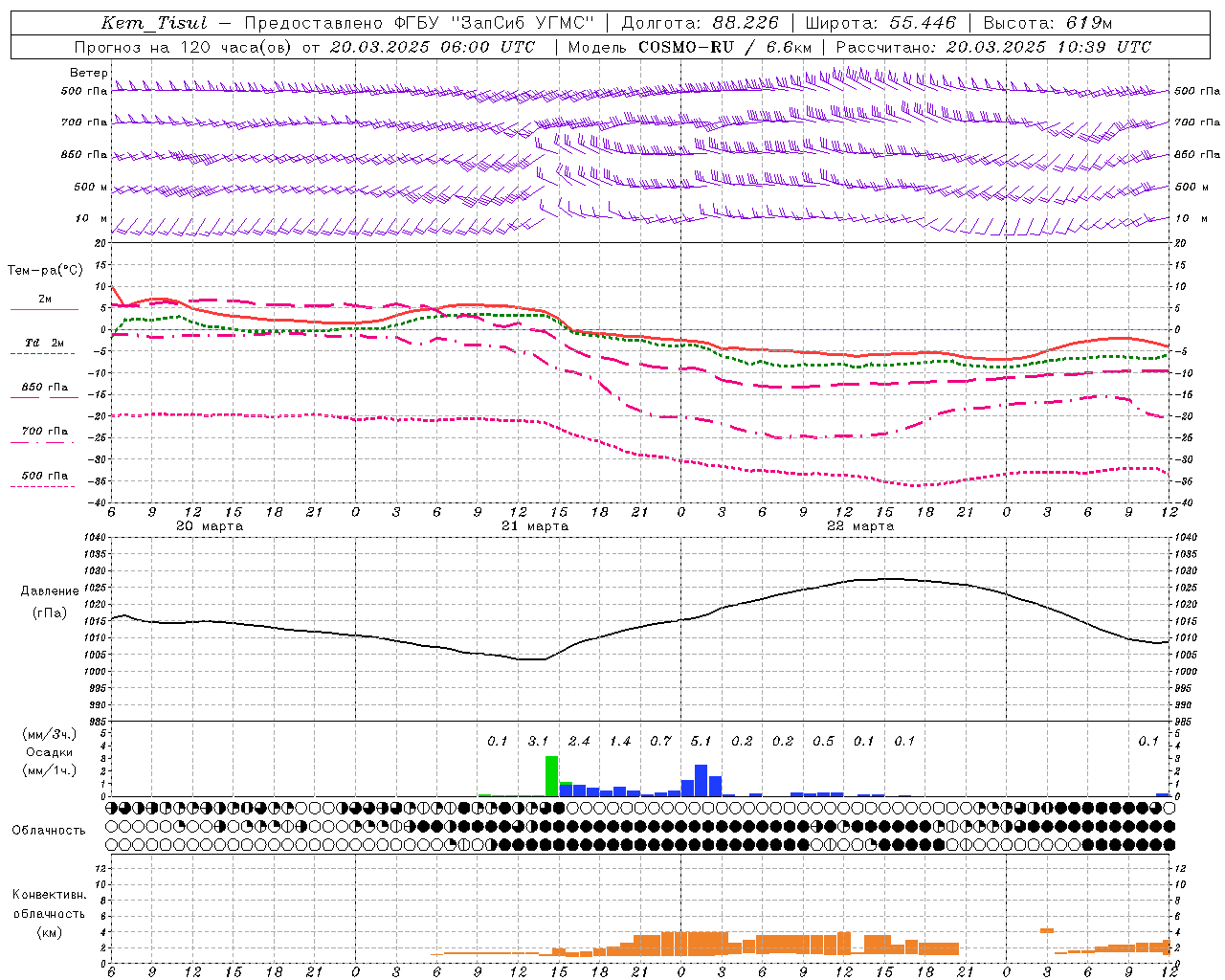Click the 0.7 precipitation total
This screenshot has height=980, width=1225.
pyautogui.click(x=660, y=741)
